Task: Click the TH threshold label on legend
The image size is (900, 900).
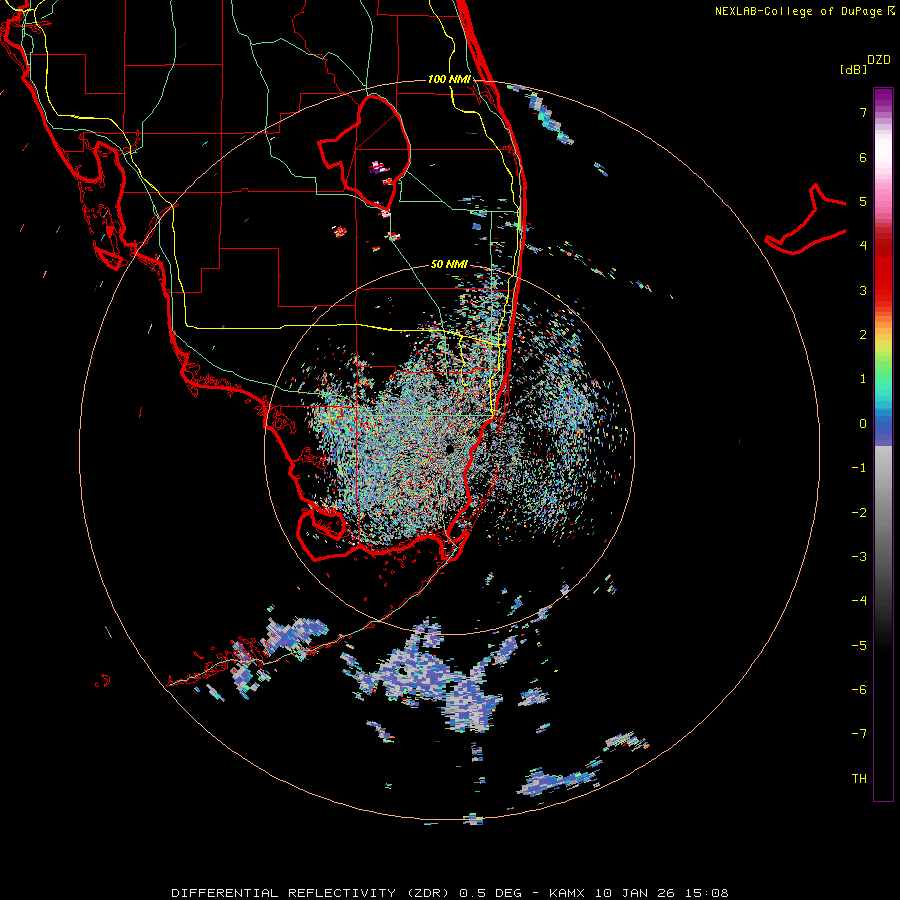Action: [859, 779]
